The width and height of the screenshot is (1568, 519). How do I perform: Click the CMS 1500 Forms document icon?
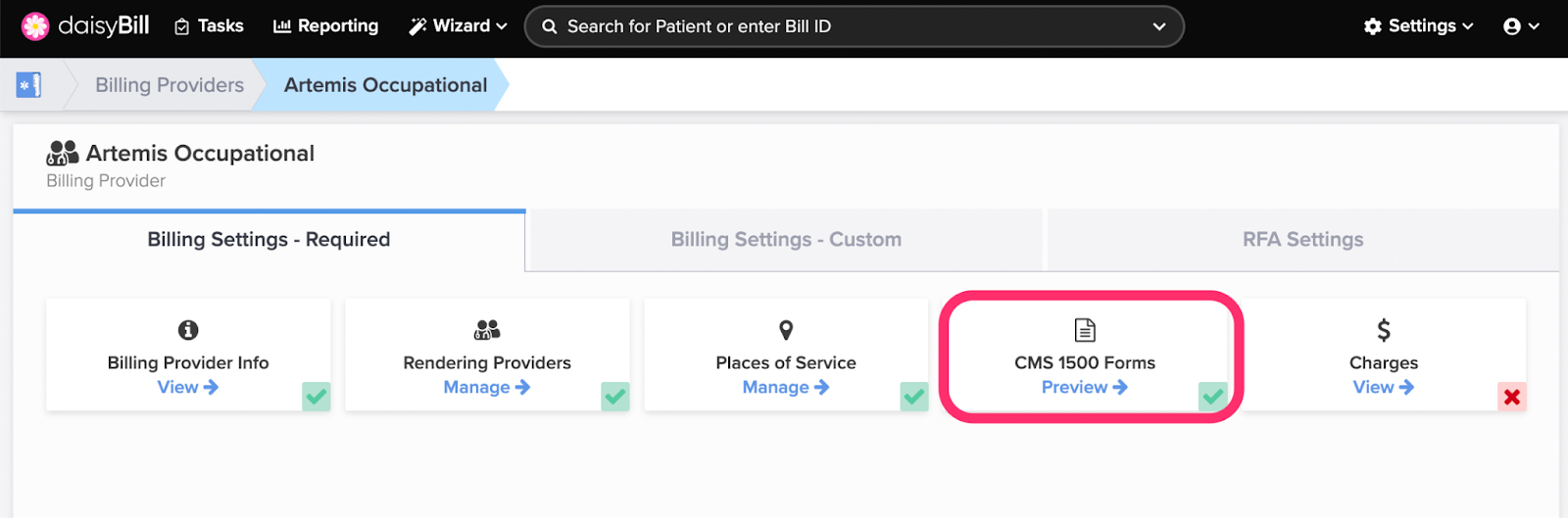click(x=1085, y=330)
